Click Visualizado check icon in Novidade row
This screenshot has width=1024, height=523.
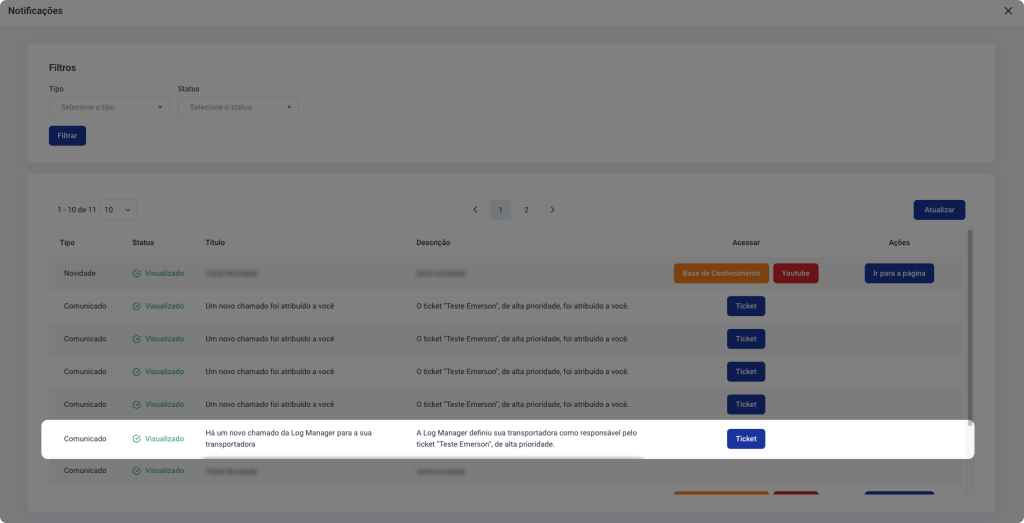(136, 273)
